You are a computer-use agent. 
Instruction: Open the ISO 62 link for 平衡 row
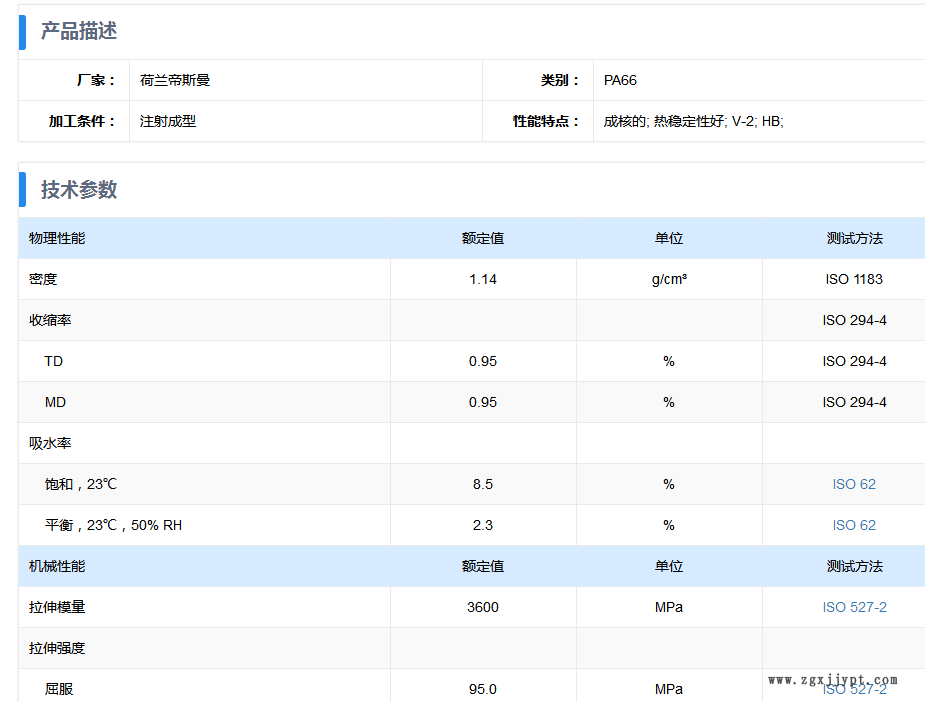coord(854,525)
